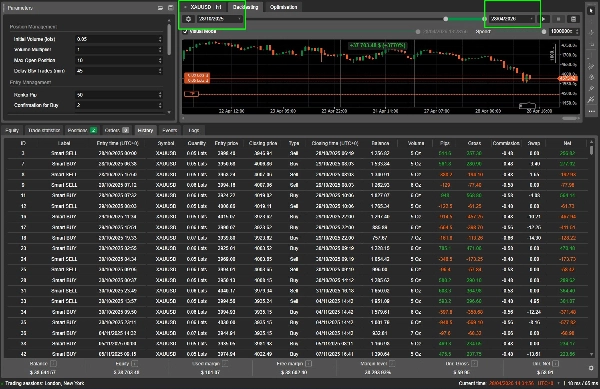The width and height of the screenshot is (600, 389).
Task: Click the backtest period start slider handle
Action: (445, 19)
